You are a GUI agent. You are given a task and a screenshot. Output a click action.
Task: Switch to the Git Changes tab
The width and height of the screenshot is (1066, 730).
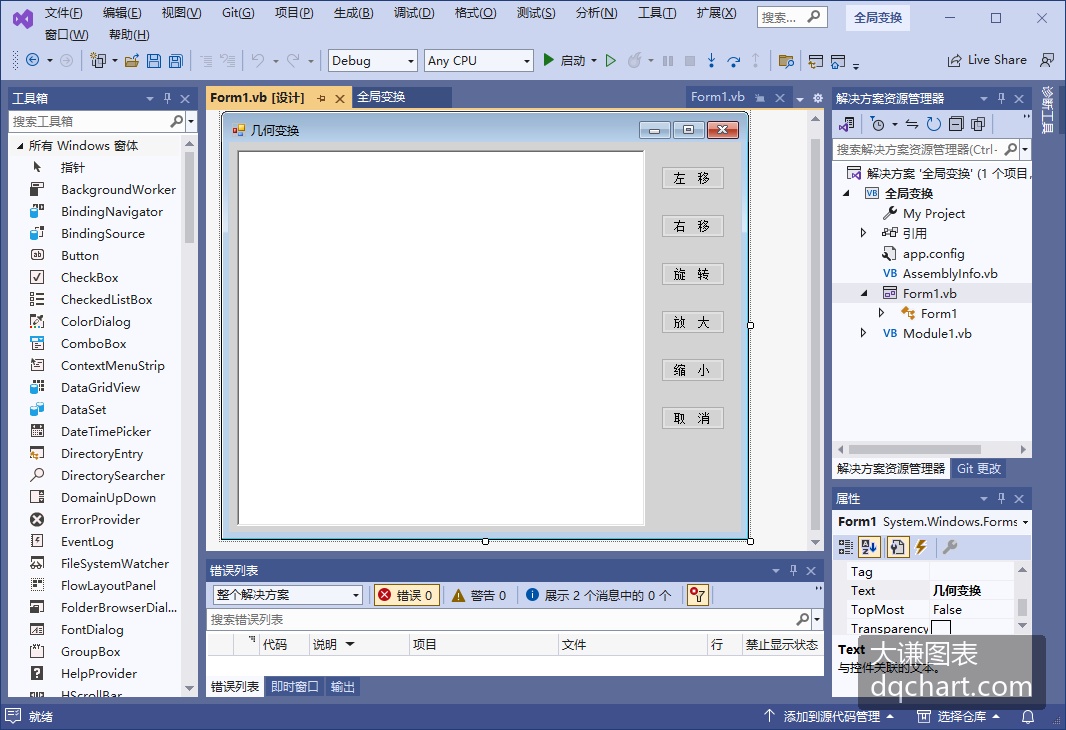978,468
